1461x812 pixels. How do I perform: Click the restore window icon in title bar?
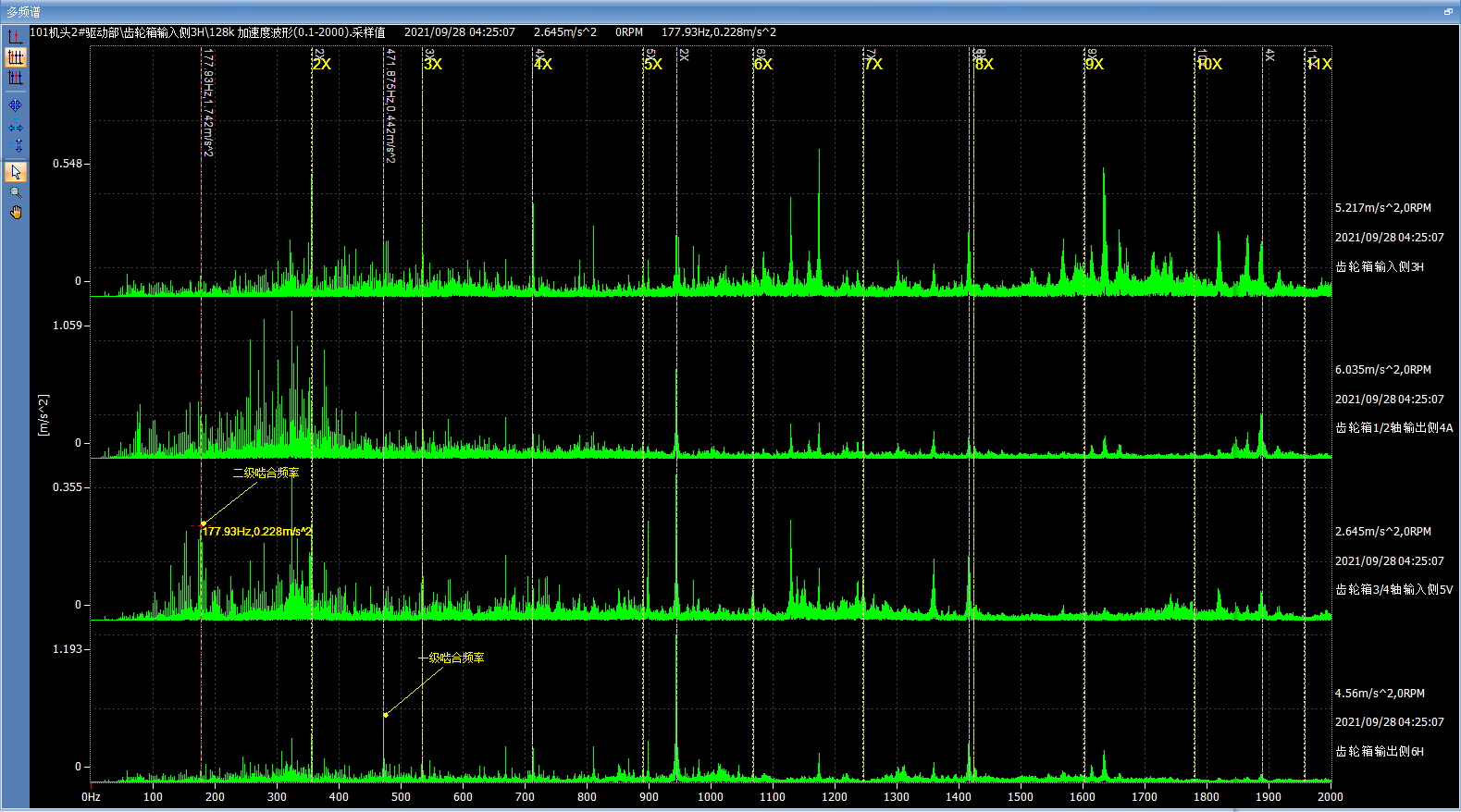coord(1448,12)
